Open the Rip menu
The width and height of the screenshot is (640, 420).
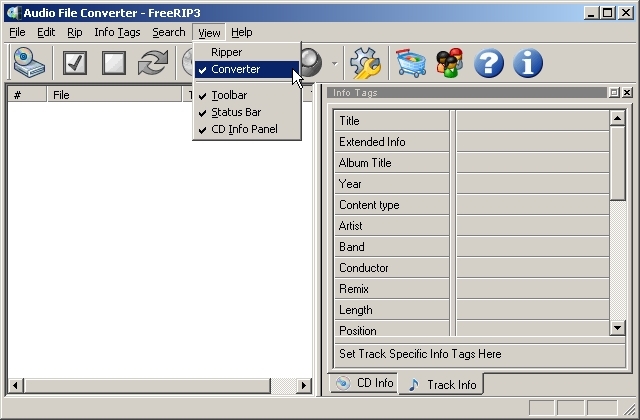click(75, 32)
